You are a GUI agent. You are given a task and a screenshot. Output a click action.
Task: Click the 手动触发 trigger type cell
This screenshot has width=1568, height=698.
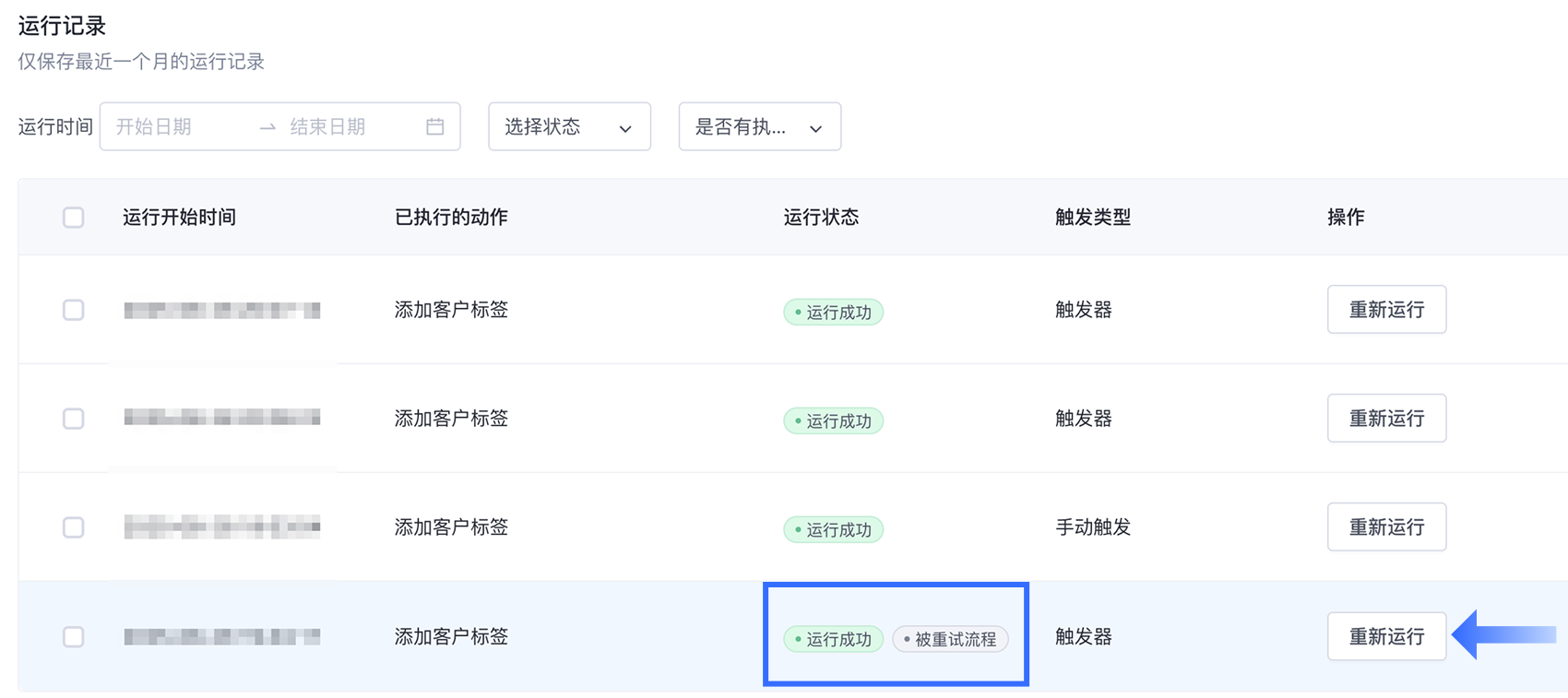point(1093,527)
